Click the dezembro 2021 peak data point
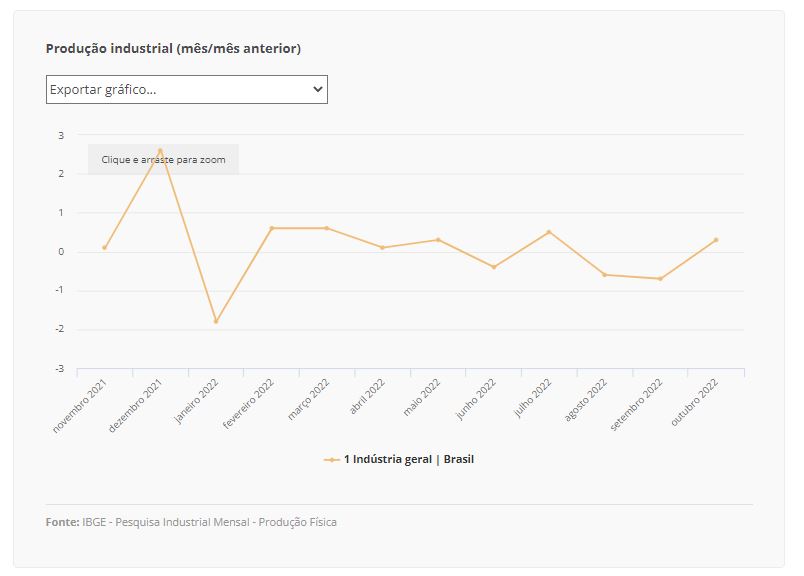The height and width of the screenshot is (576, 804). tap(160, 151)
